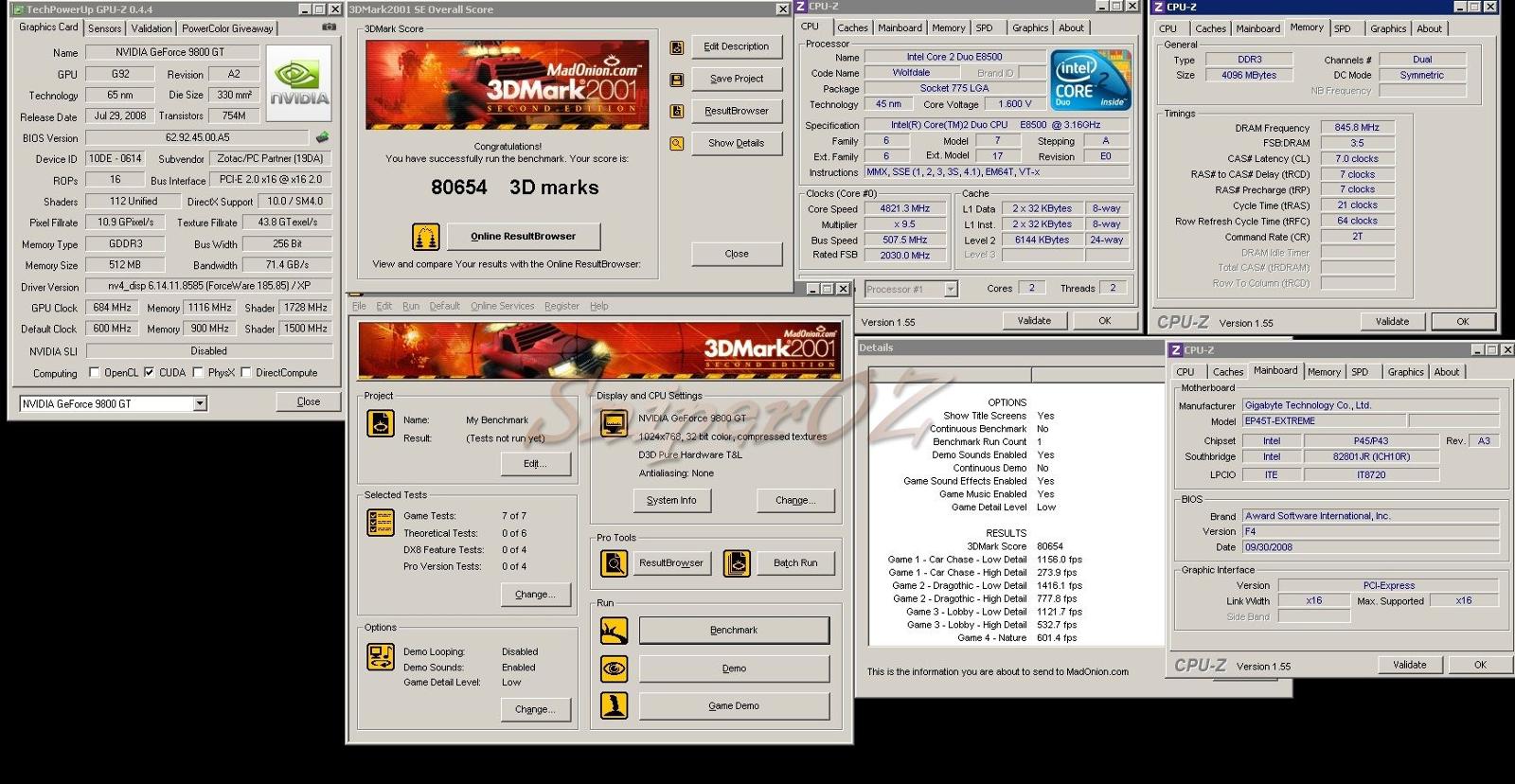This screenshot has width=1515, height=784.
Task: Click the Benchmark button in Run section
Action: (x=734, y=630)
